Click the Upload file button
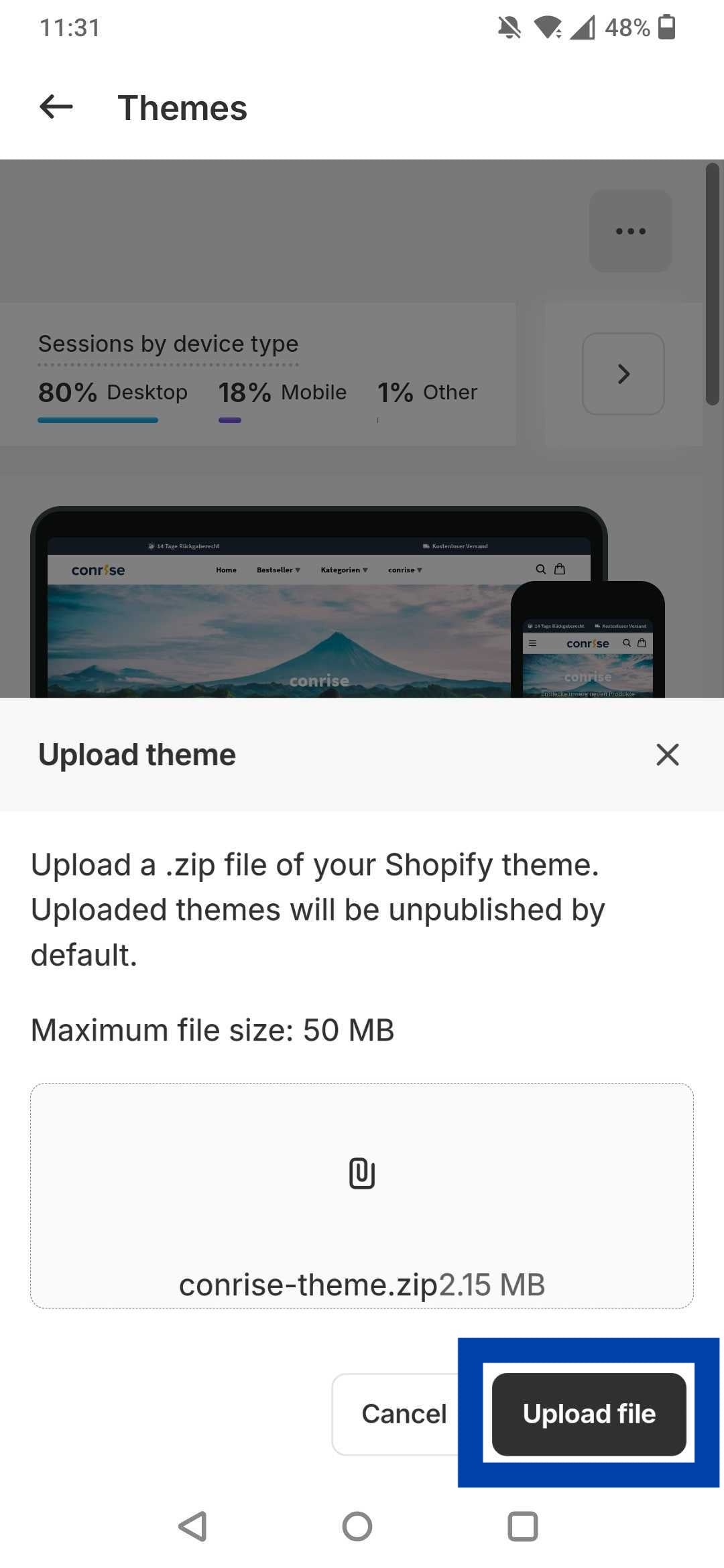Screen dimensions: 724x1568 [x=589, y=1414]
